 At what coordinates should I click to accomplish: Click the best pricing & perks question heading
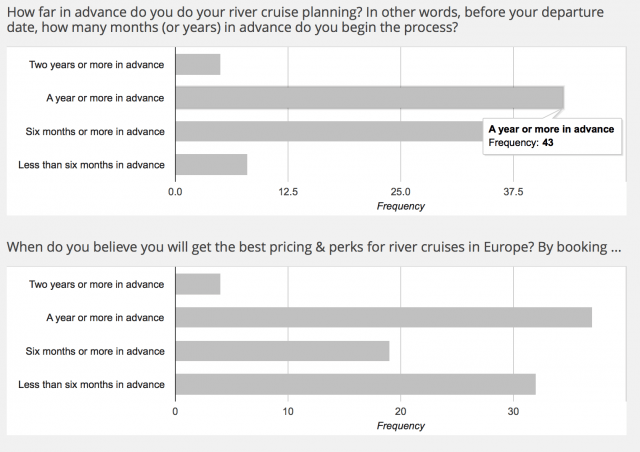click(x=314, y=247)
